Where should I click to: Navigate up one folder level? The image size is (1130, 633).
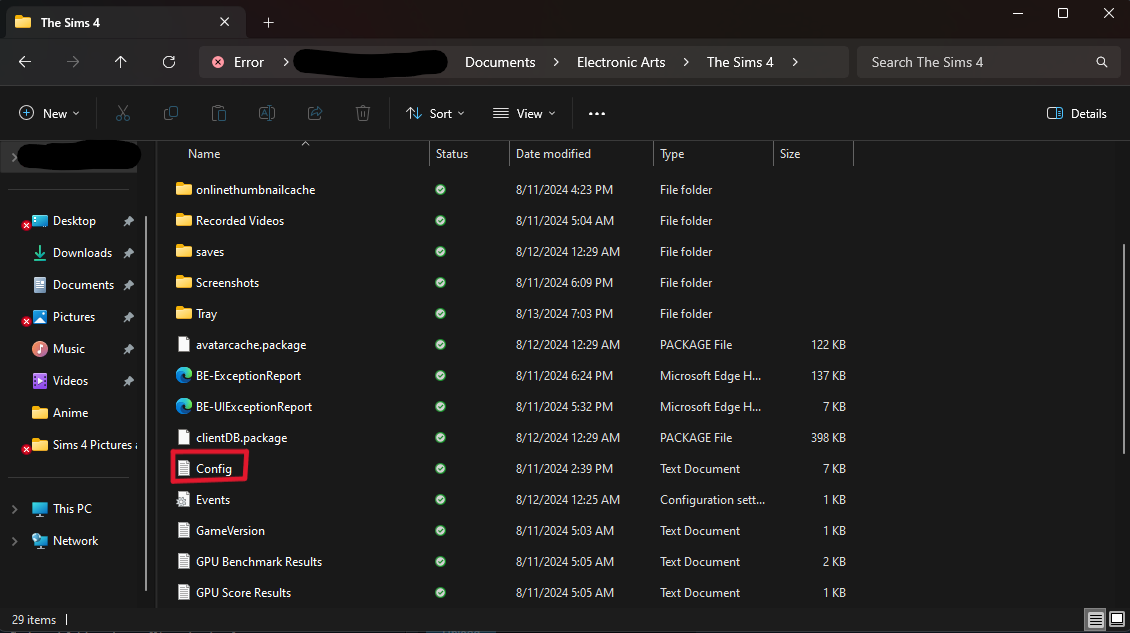coord(120,62)
